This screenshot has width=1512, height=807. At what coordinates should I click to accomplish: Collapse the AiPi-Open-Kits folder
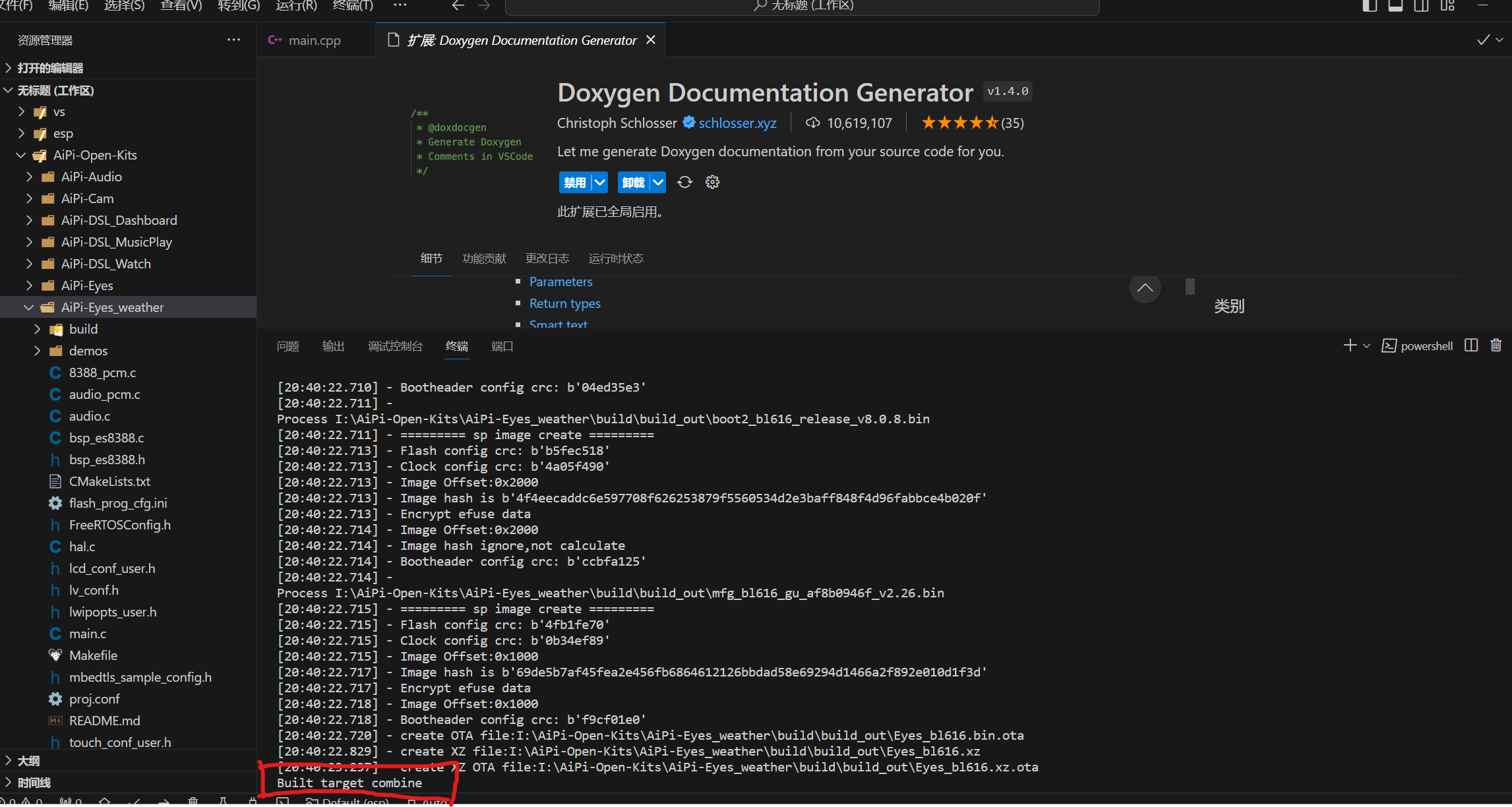point(128,155)
